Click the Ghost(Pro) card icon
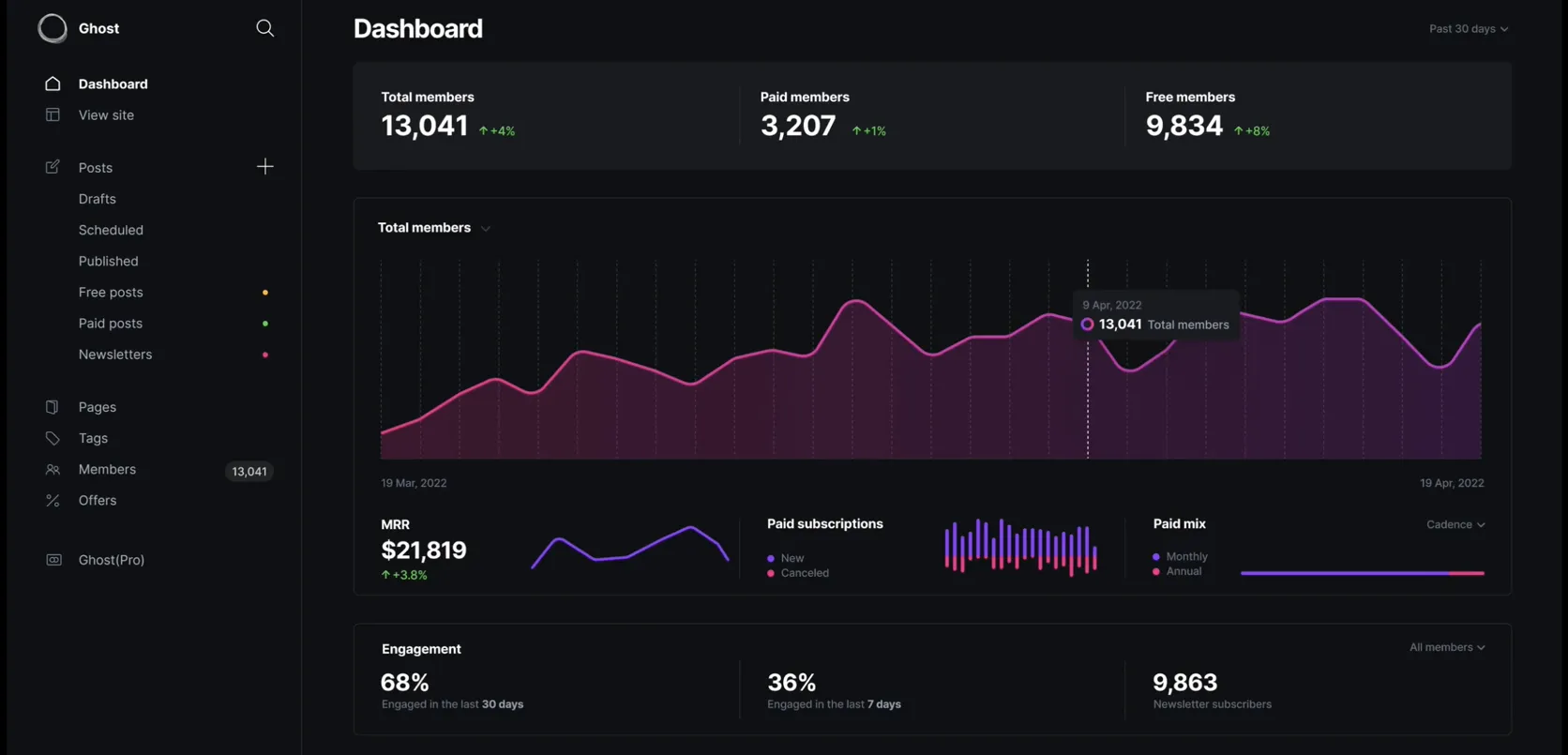The image size is (1568, 755). click(x=53, y=560)
